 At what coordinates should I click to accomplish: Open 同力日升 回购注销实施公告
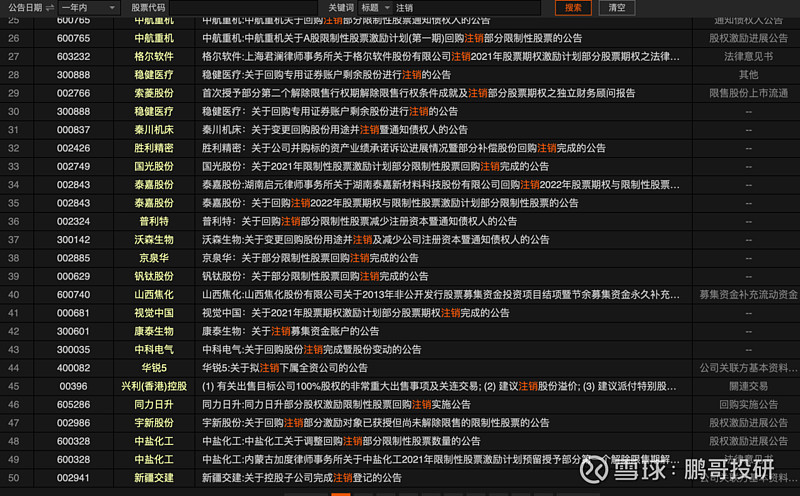(336, 405)
